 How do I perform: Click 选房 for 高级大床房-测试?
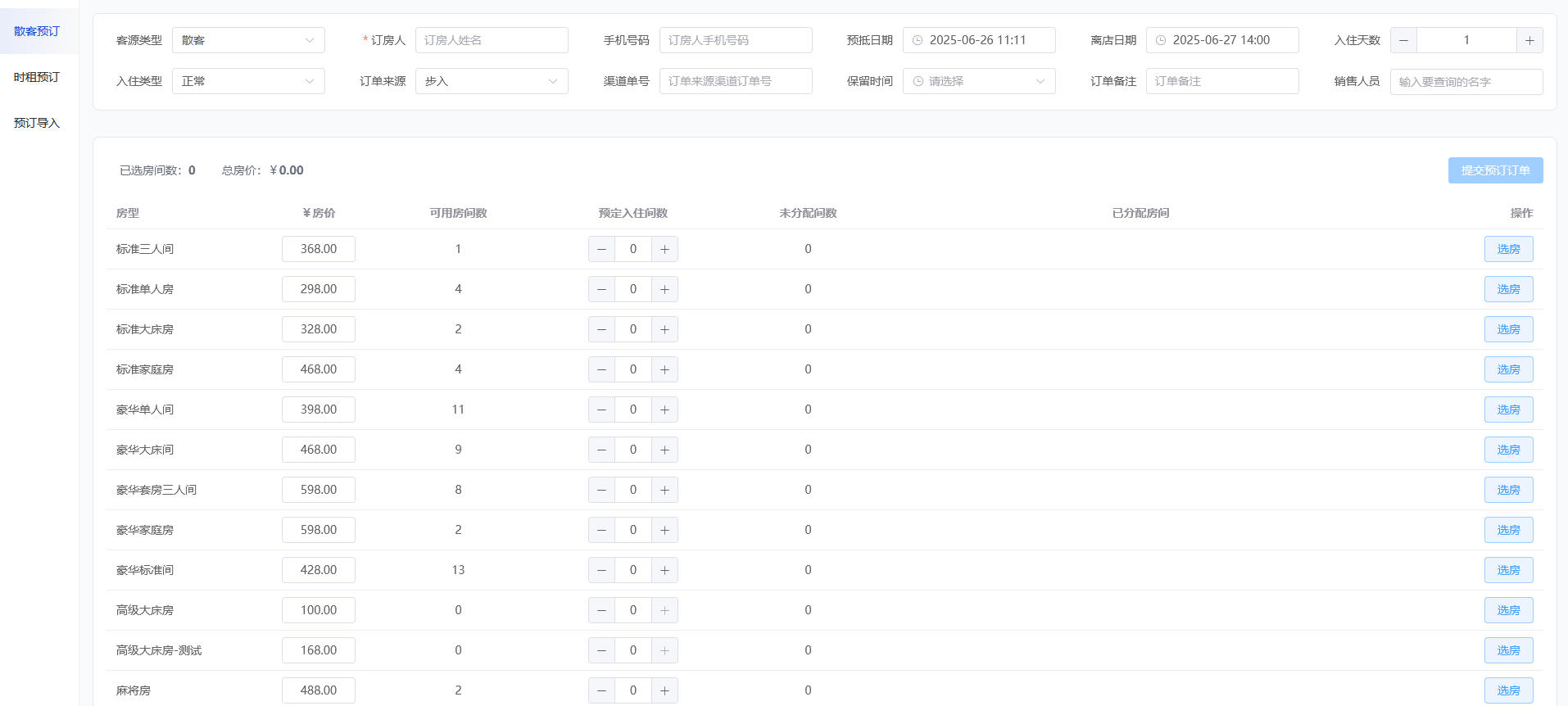click(x=1508, y=650)
